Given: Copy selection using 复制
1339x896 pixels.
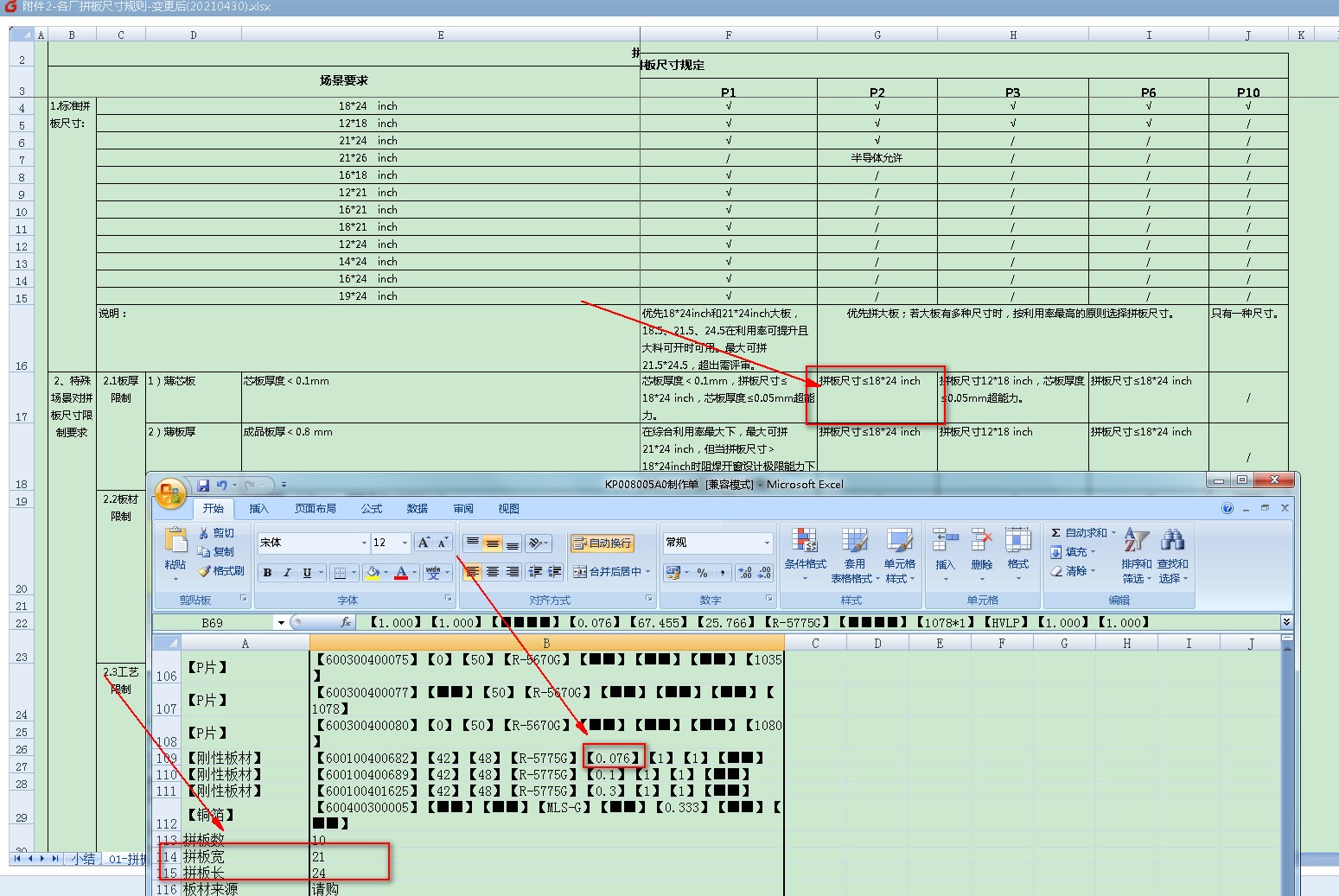Looking at the screenshot, I should (217, 551).
